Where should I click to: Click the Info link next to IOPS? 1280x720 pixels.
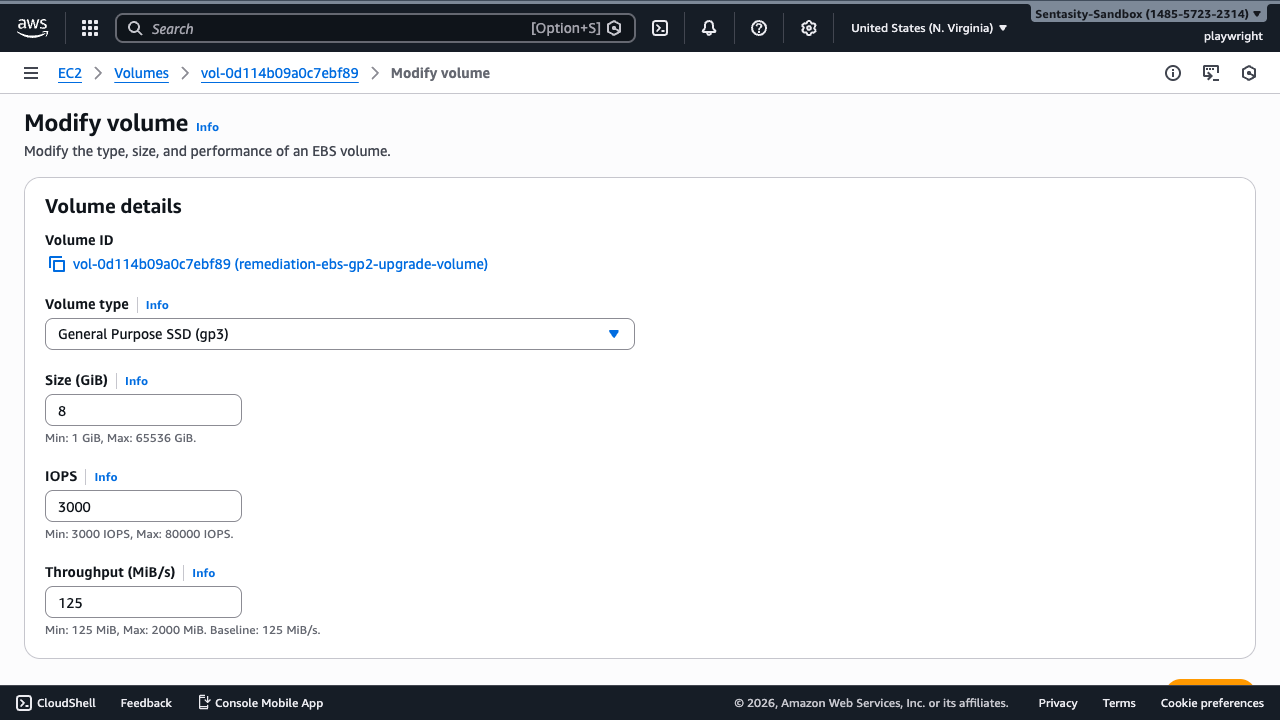106,477
